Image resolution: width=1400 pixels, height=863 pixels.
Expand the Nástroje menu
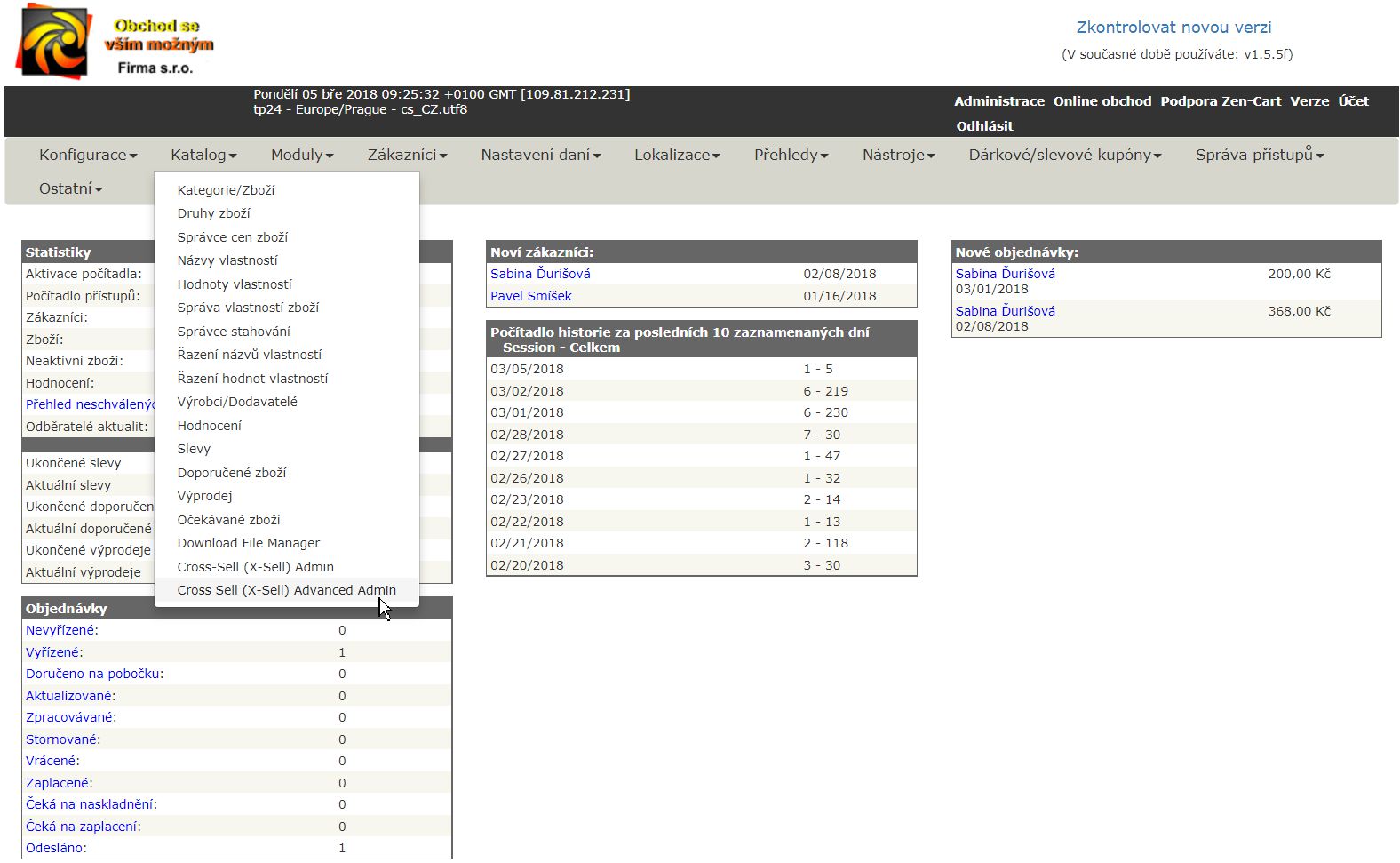(898, 155)
